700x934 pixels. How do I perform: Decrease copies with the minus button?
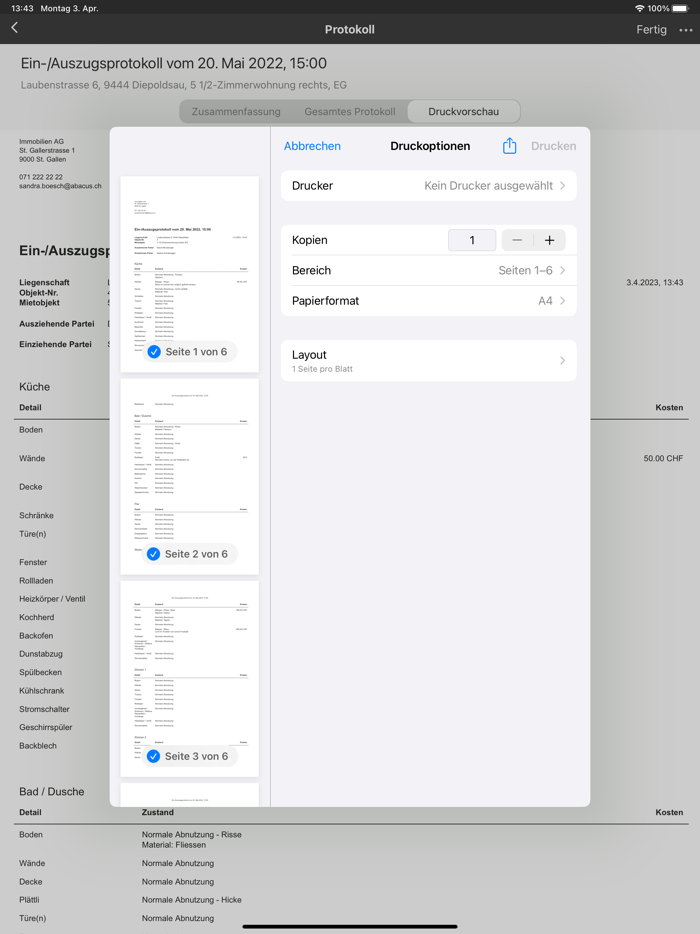517,240
